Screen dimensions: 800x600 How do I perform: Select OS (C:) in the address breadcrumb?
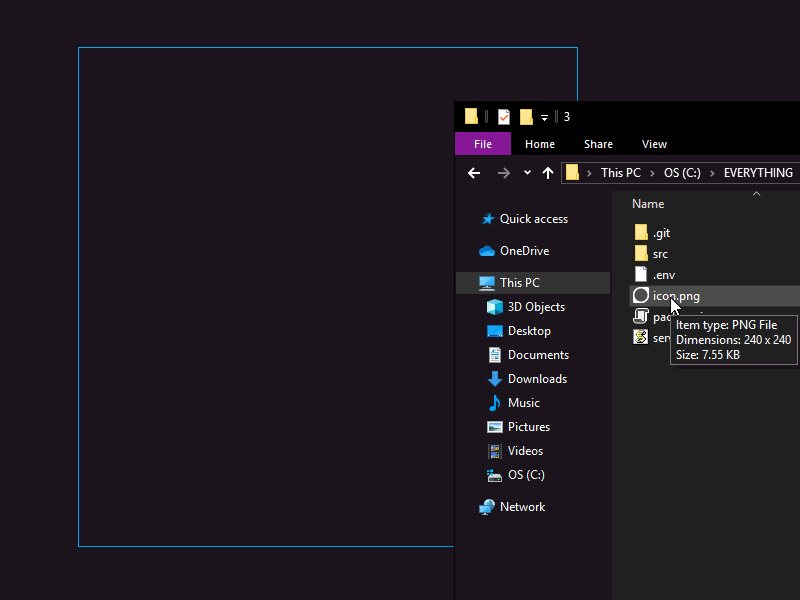coord(682,173)
